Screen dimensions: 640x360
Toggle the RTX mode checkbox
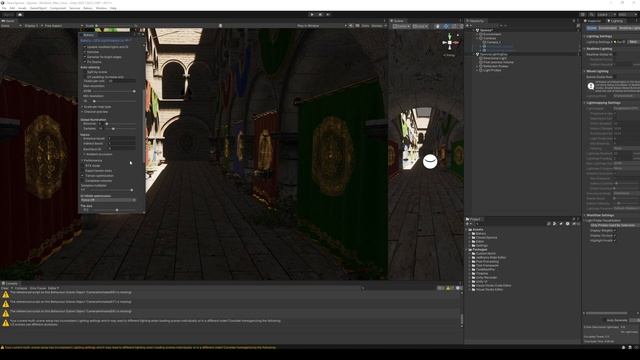coord(83,166)
